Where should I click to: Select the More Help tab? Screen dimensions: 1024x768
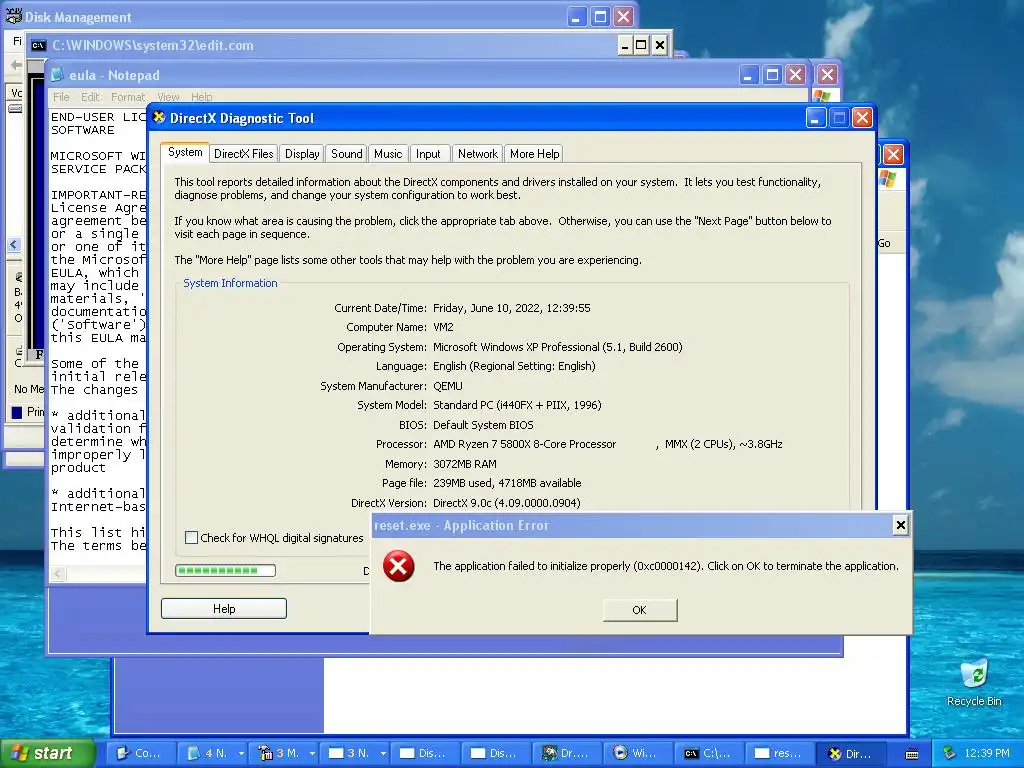click(x=534, y=154)
